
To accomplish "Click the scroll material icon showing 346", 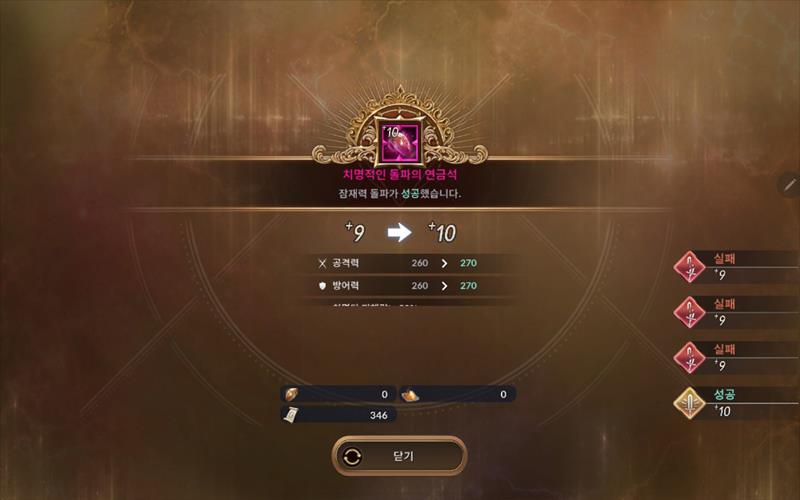I will (291, 415).
